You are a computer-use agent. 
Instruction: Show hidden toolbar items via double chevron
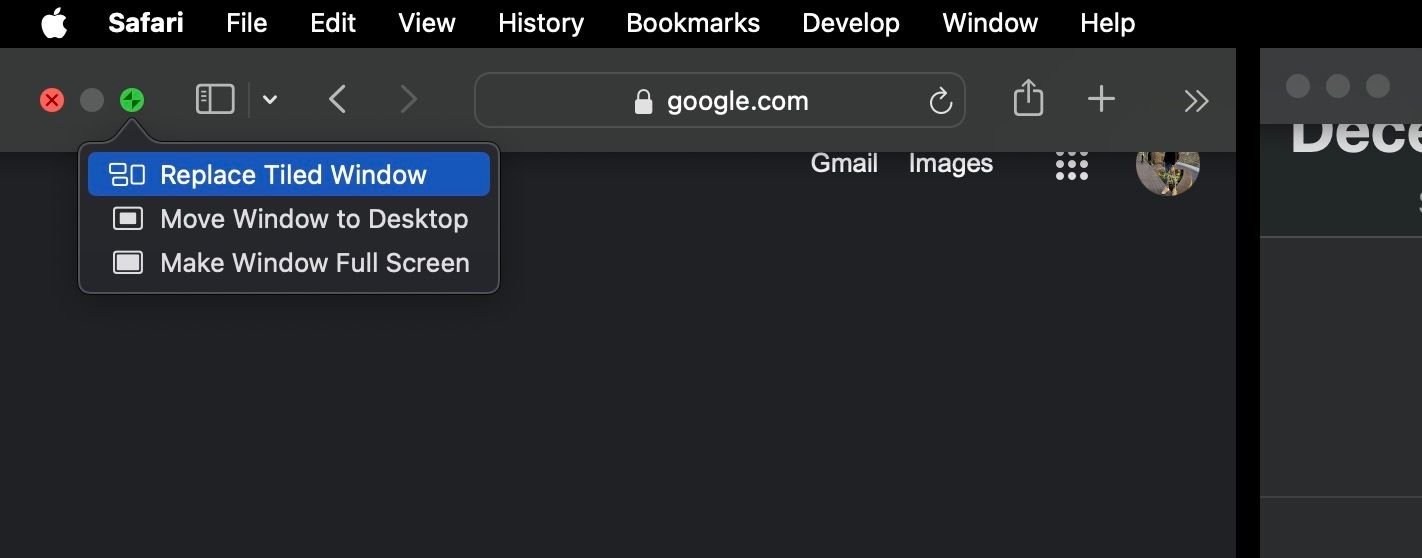1196,100
